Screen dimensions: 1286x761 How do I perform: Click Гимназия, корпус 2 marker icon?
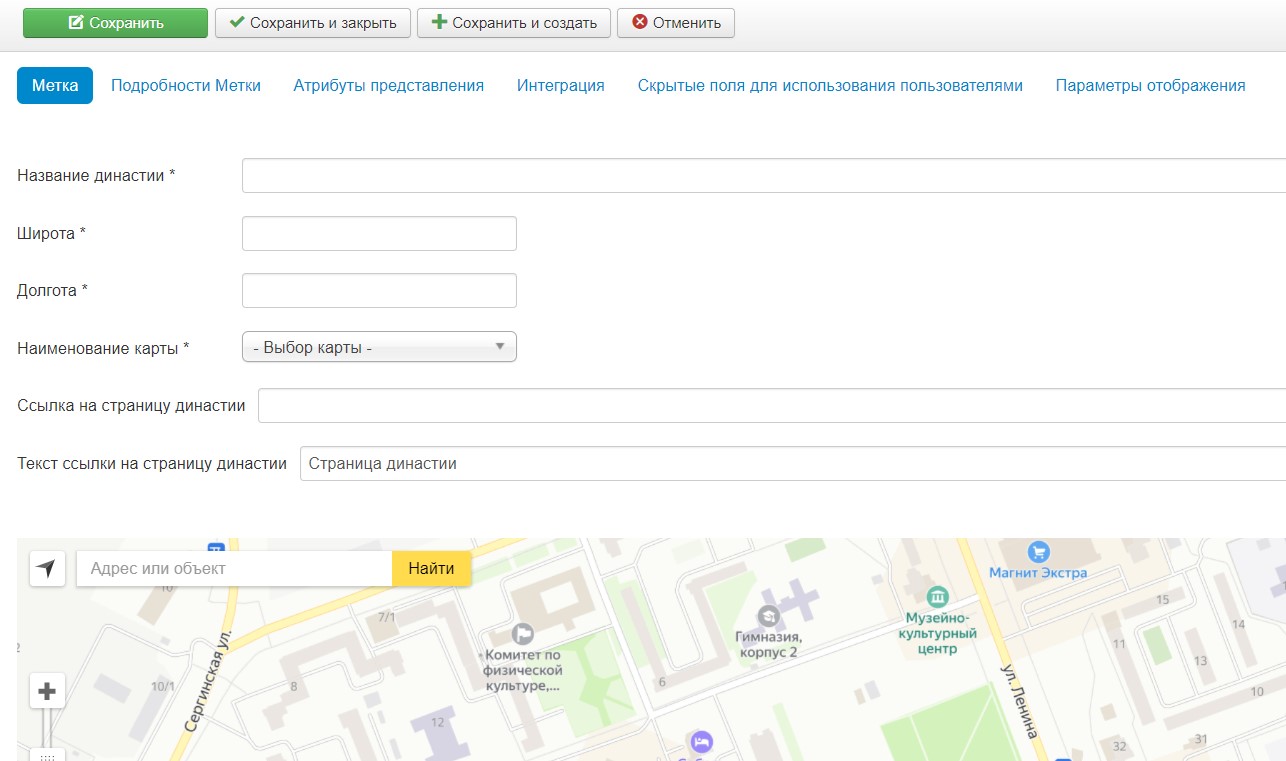pyautogui.click(x=768, y=615)
